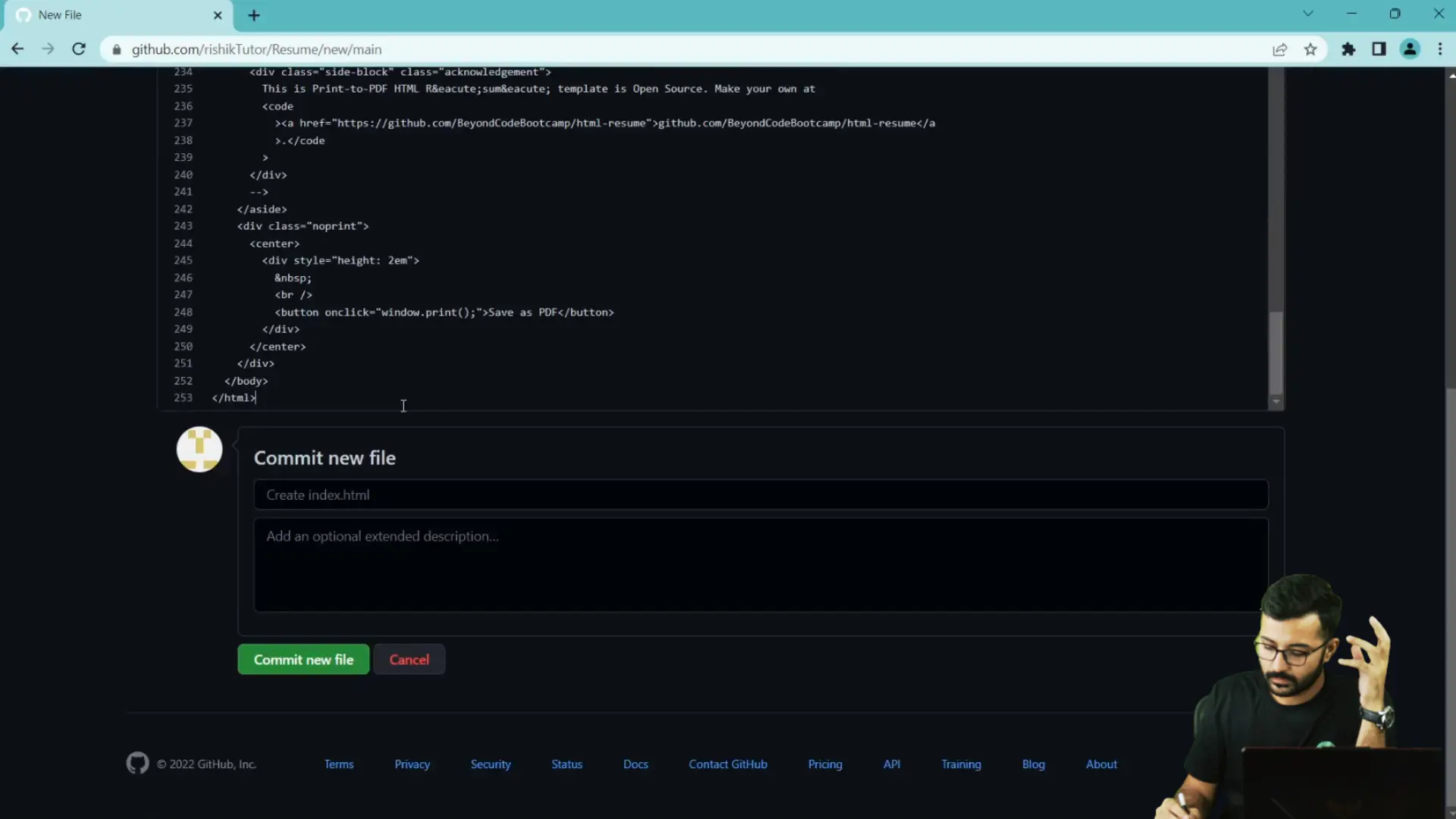Viewport: 1456px width, 819px height.
Task: Open the share page icon
Action: click(1280, 49)
